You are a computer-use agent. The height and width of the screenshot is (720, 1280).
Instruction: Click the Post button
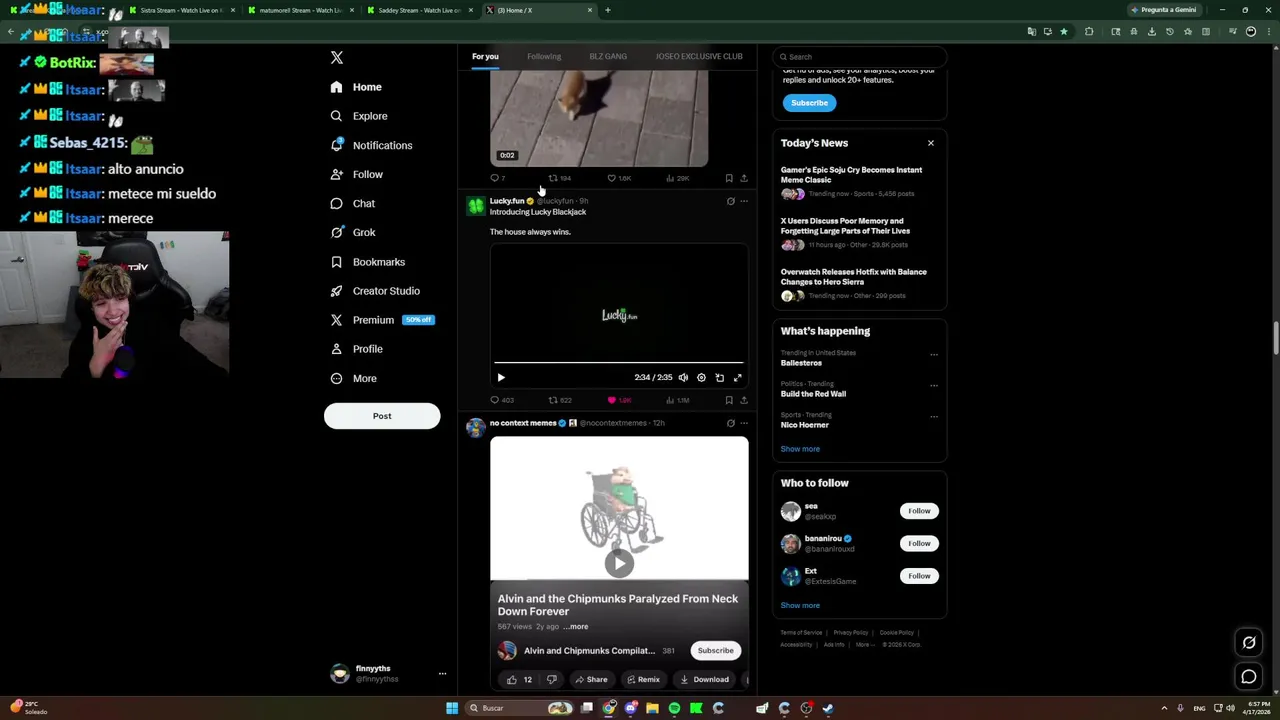pos(382,416)
